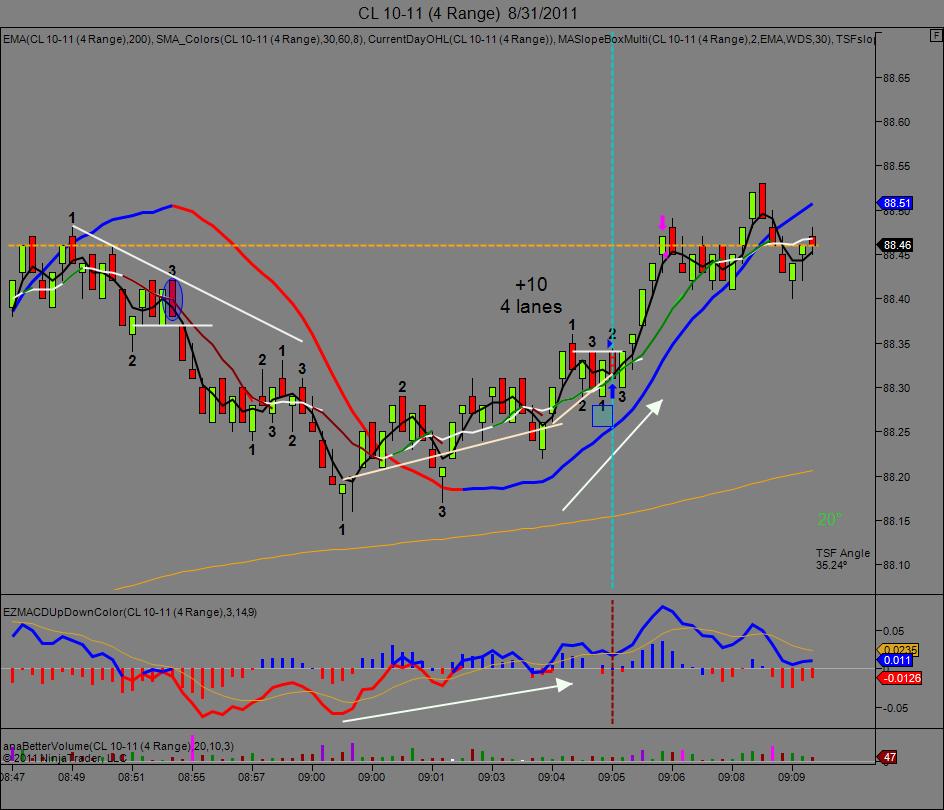Click the 88.35 price axis label

[x=896, y=344]
